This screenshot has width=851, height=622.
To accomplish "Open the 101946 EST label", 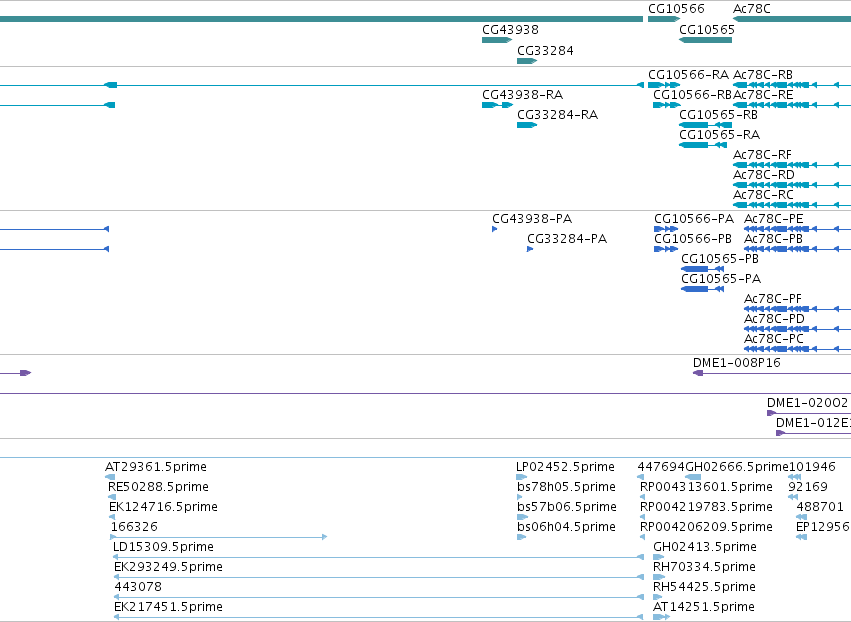I will (x=812, y=467).
